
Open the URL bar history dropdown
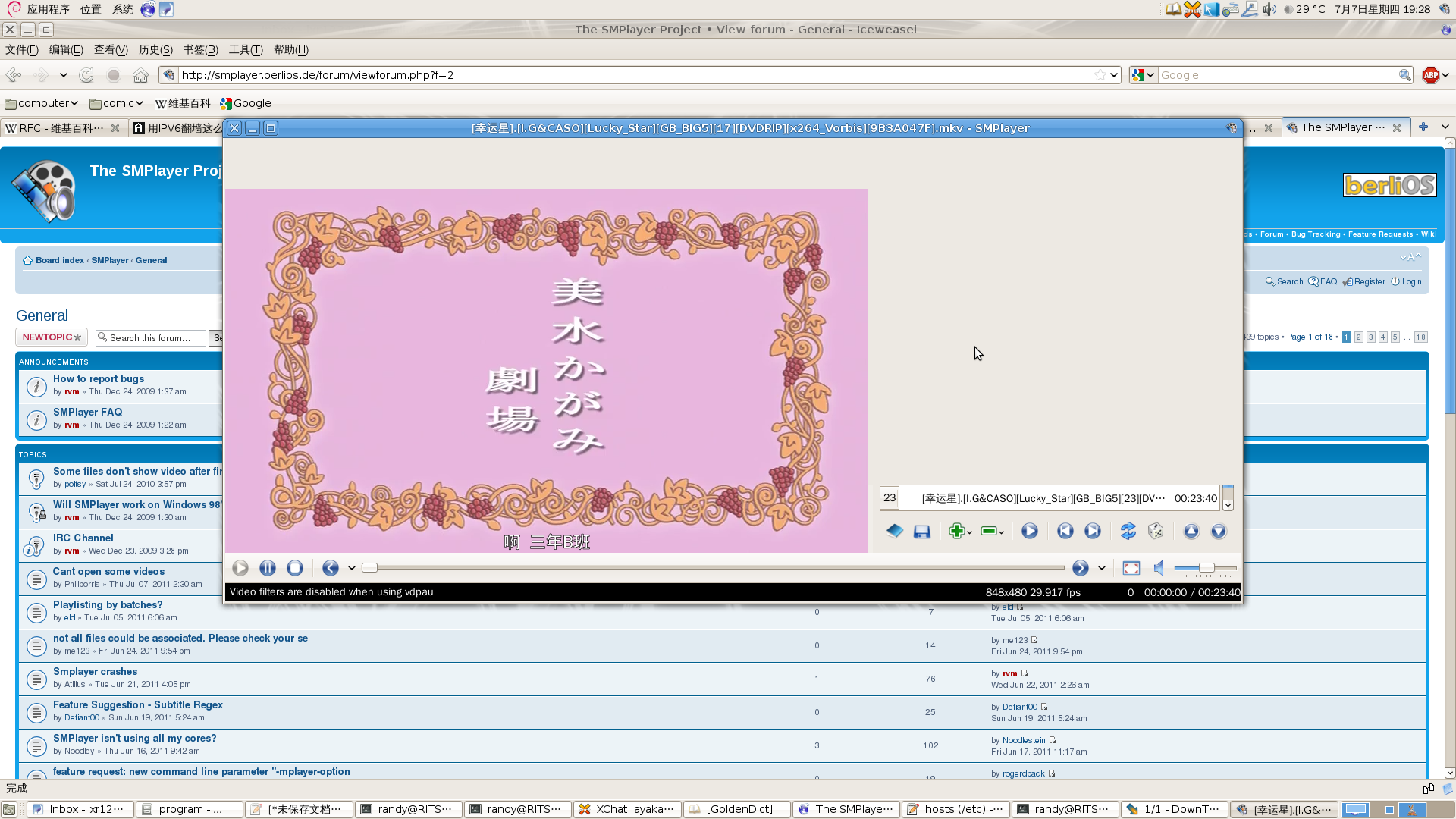1113,75
